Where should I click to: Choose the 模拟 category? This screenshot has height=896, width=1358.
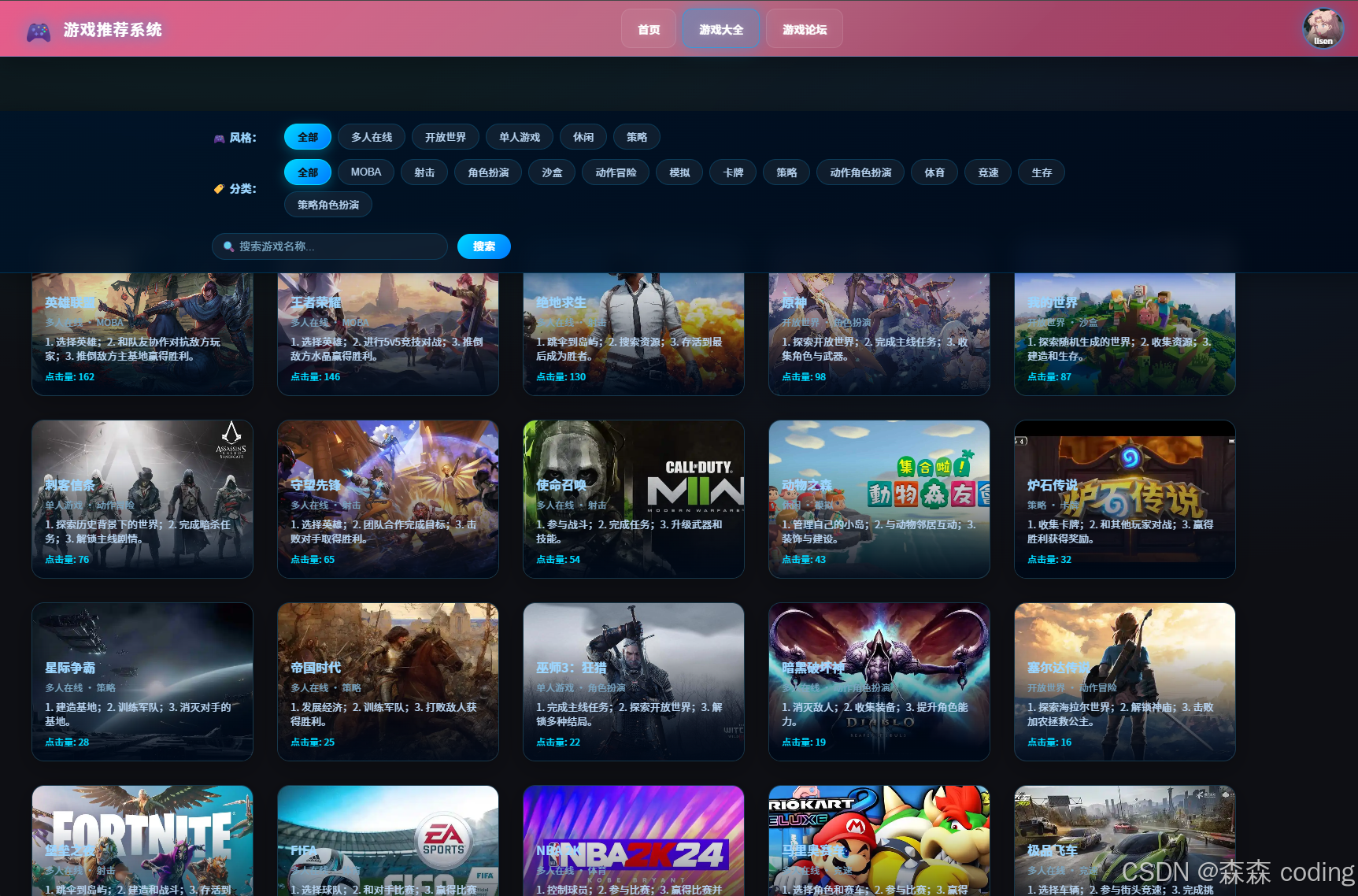pos(679,172)
